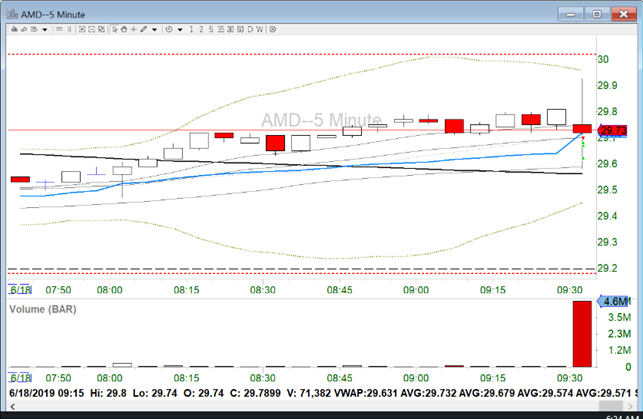This screenshot has height=419, width=643.
Task: Open dropdown arrow next to pencil tool
Action: pos(155,29)
